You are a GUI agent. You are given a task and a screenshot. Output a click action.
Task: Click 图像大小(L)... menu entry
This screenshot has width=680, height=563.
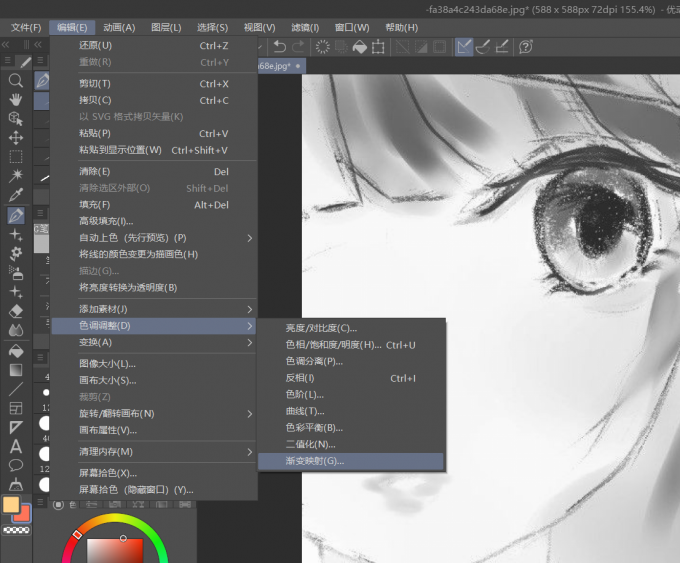point(154,364)
